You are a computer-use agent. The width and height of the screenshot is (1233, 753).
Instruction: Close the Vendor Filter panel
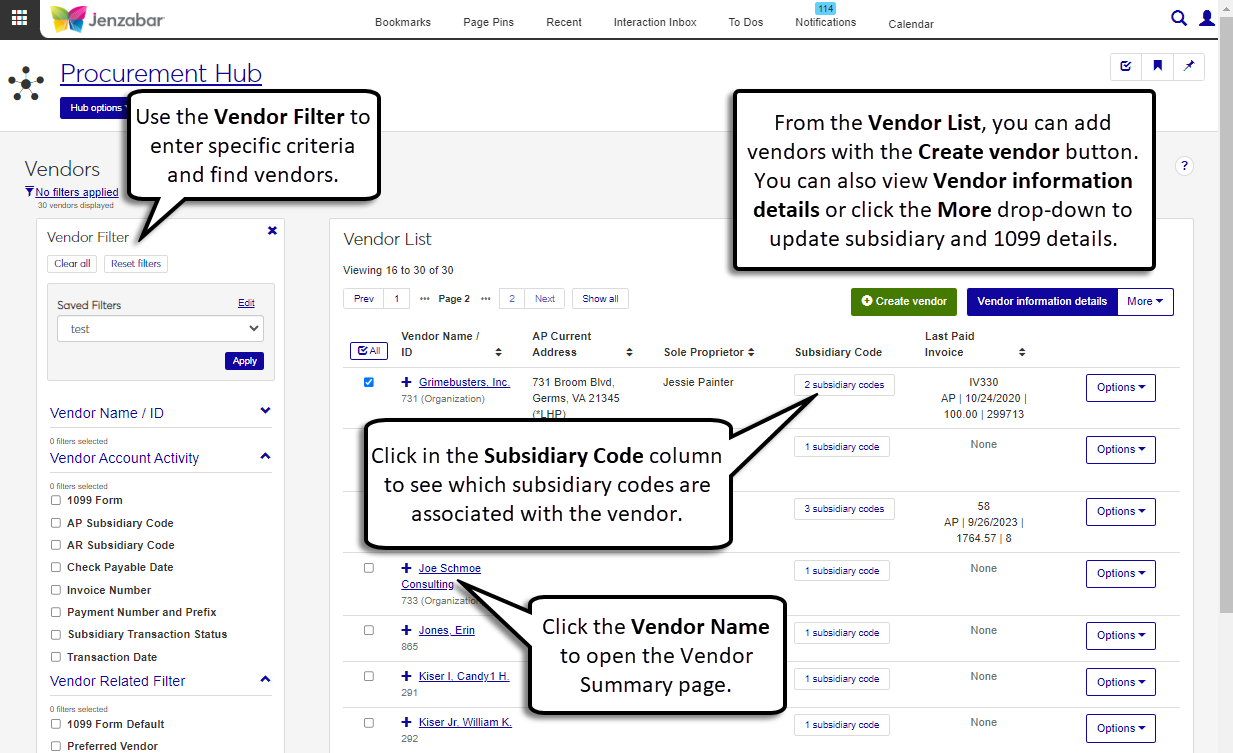272,230
